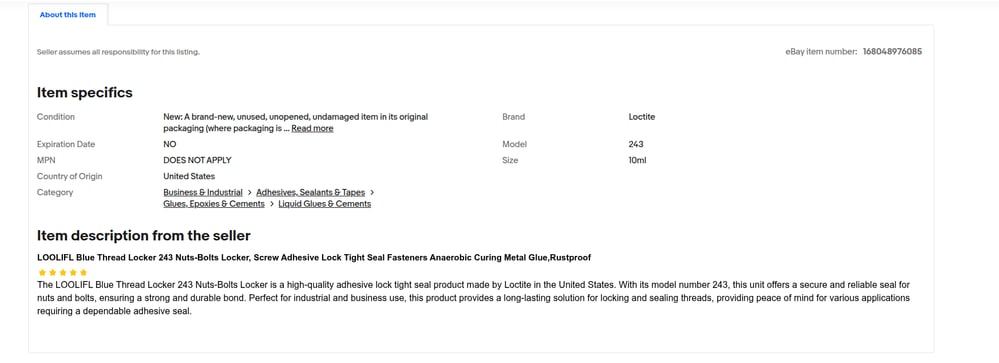Screen dimensions: 999x363
Task: Go to Glues, Epoxies & Cements category
Action: [x=213, y=204]
